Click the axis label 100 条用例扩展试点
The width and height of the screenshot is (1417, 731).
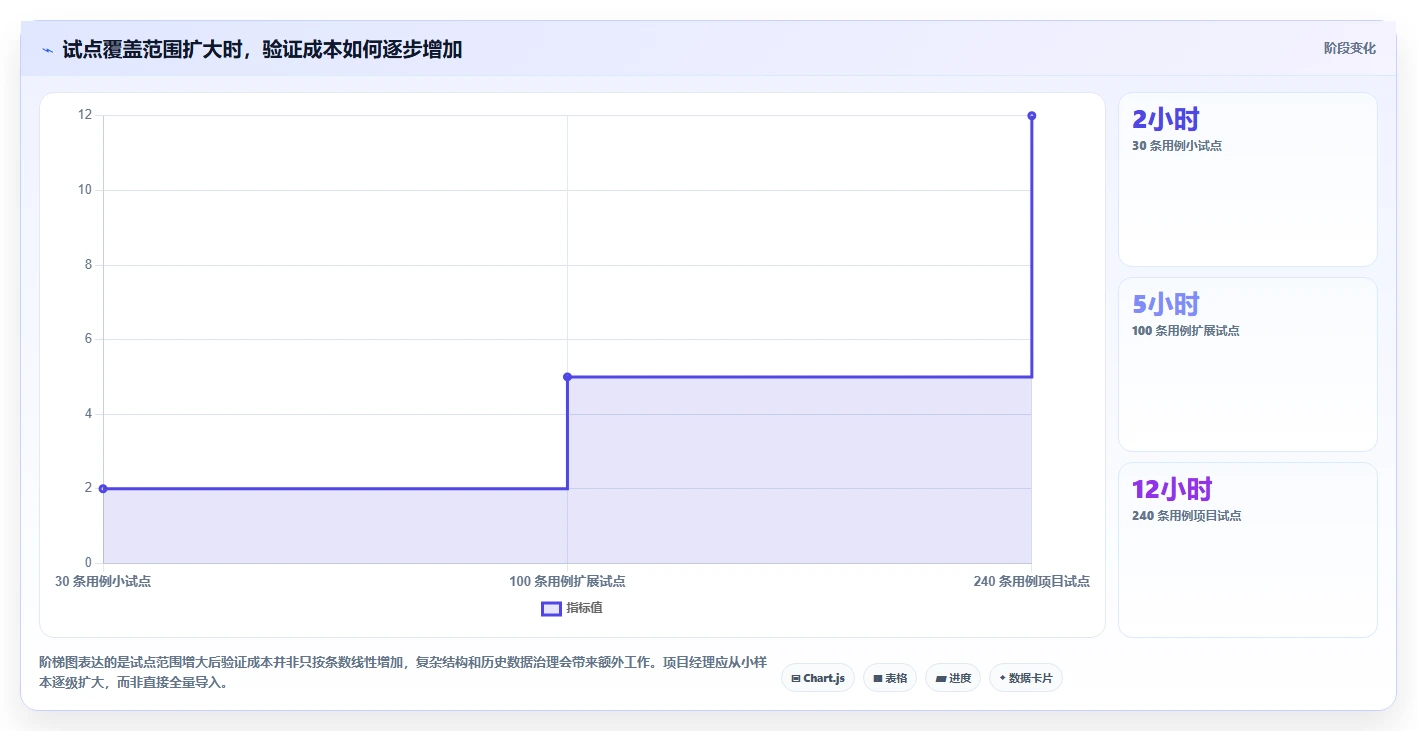pyautogui.click(x=567, y=581)
